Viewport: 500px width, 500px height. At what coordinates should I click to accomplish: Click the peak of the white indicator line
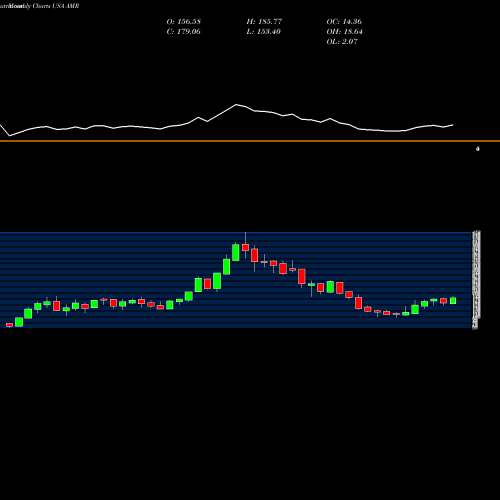(236, 105)
